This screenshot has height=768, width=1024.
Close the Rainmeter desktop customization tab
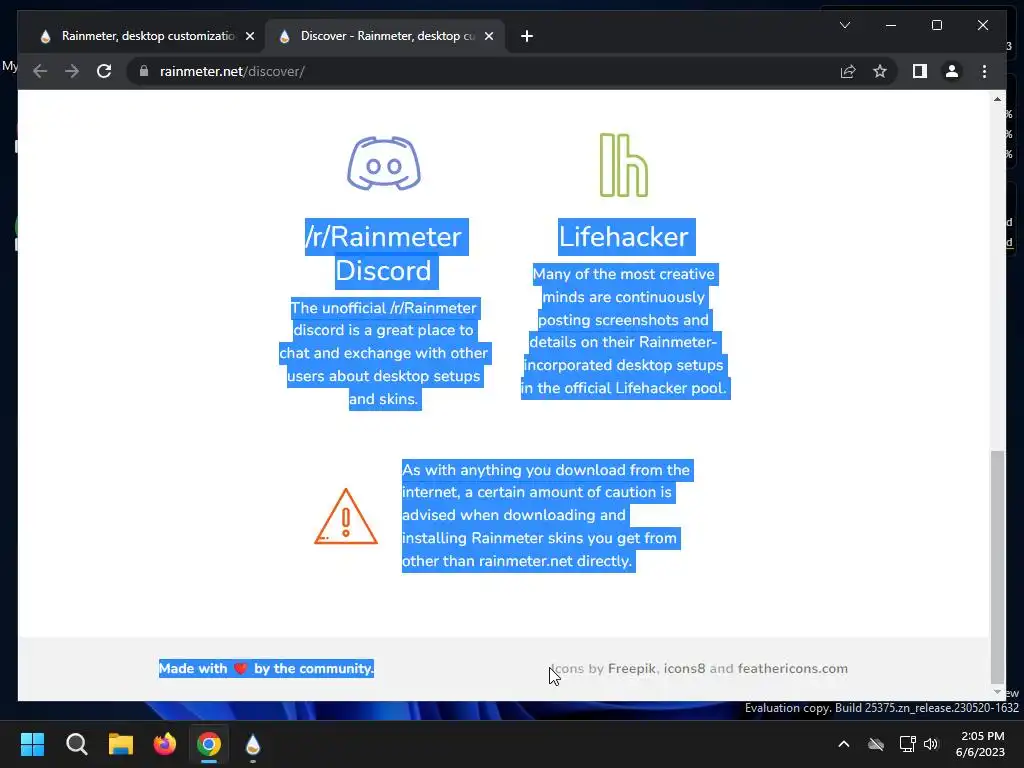(x=249, y=36)
